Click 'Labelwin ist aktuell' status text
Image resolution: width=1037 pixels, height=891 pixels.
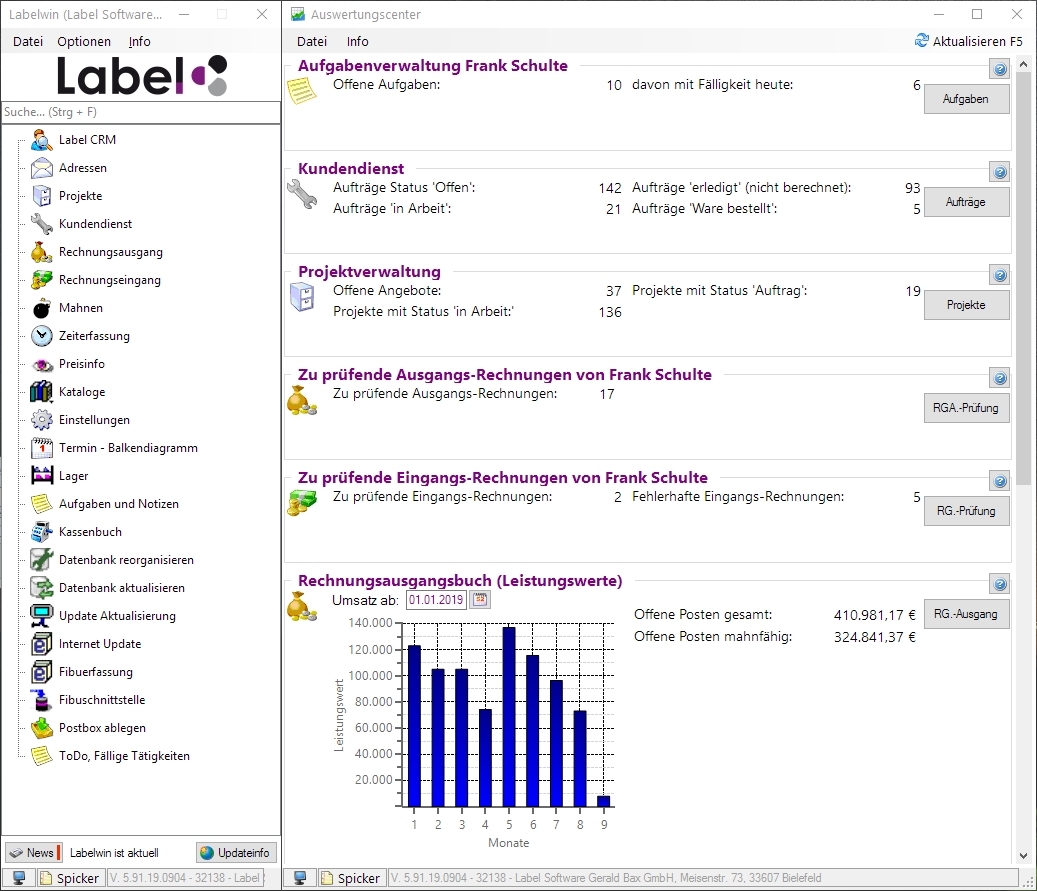coord(114,853)
